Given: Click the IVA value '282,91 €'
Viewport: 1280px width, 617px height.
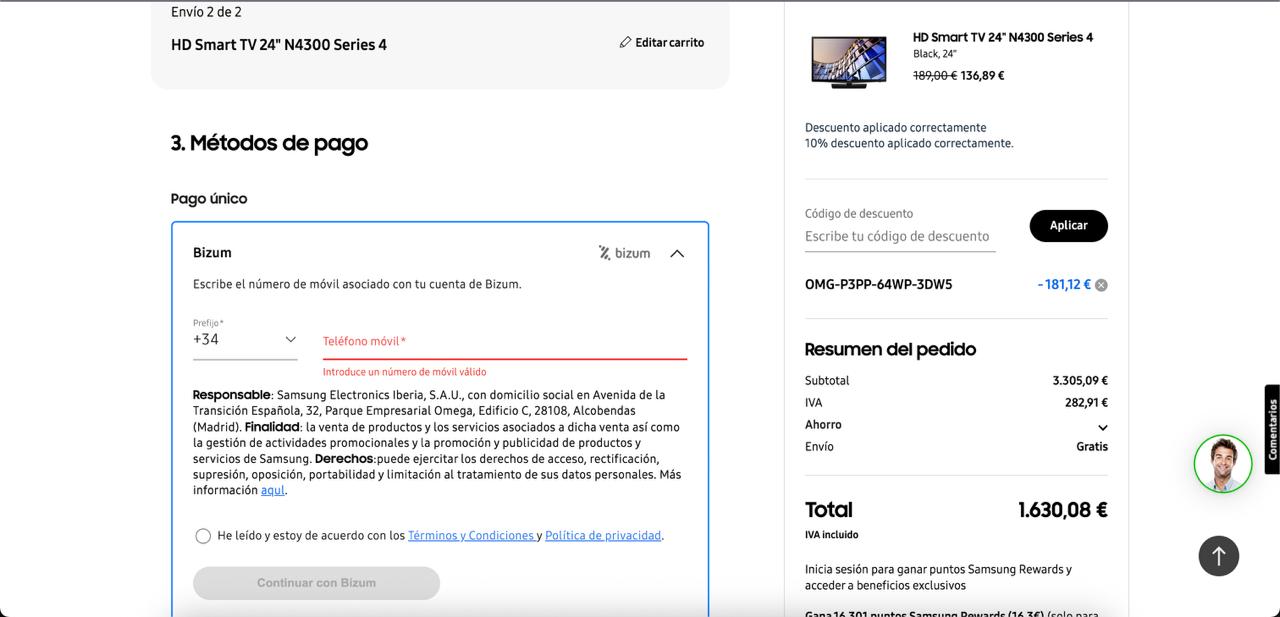Looking at the screenshot, I should point(1086,403).
